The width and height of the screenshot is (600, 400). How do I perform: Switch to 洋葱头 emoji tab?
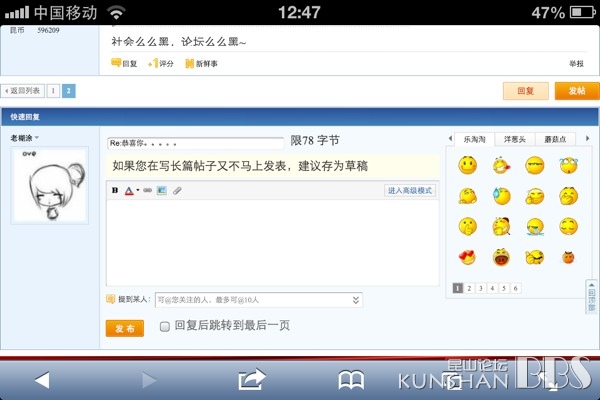coord(514,139)
